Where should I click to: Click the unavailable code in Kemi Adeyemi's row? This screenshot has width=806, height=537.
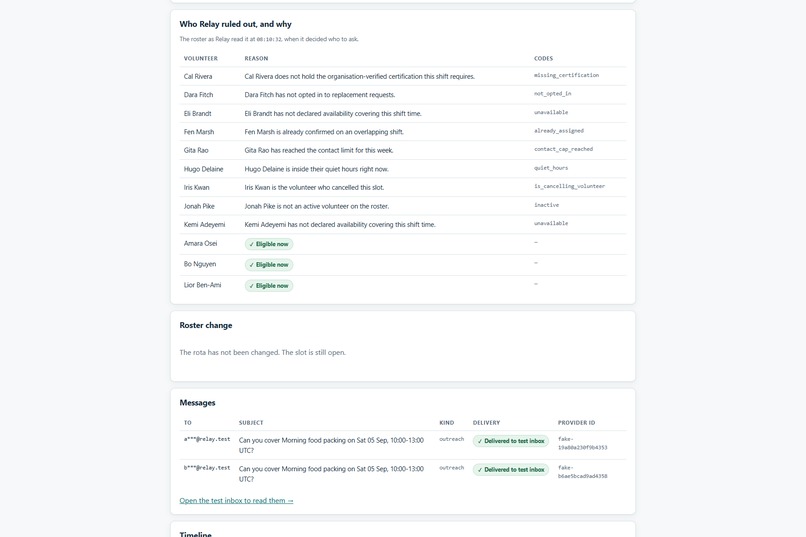pyautogui.click(x=551, y=224)
